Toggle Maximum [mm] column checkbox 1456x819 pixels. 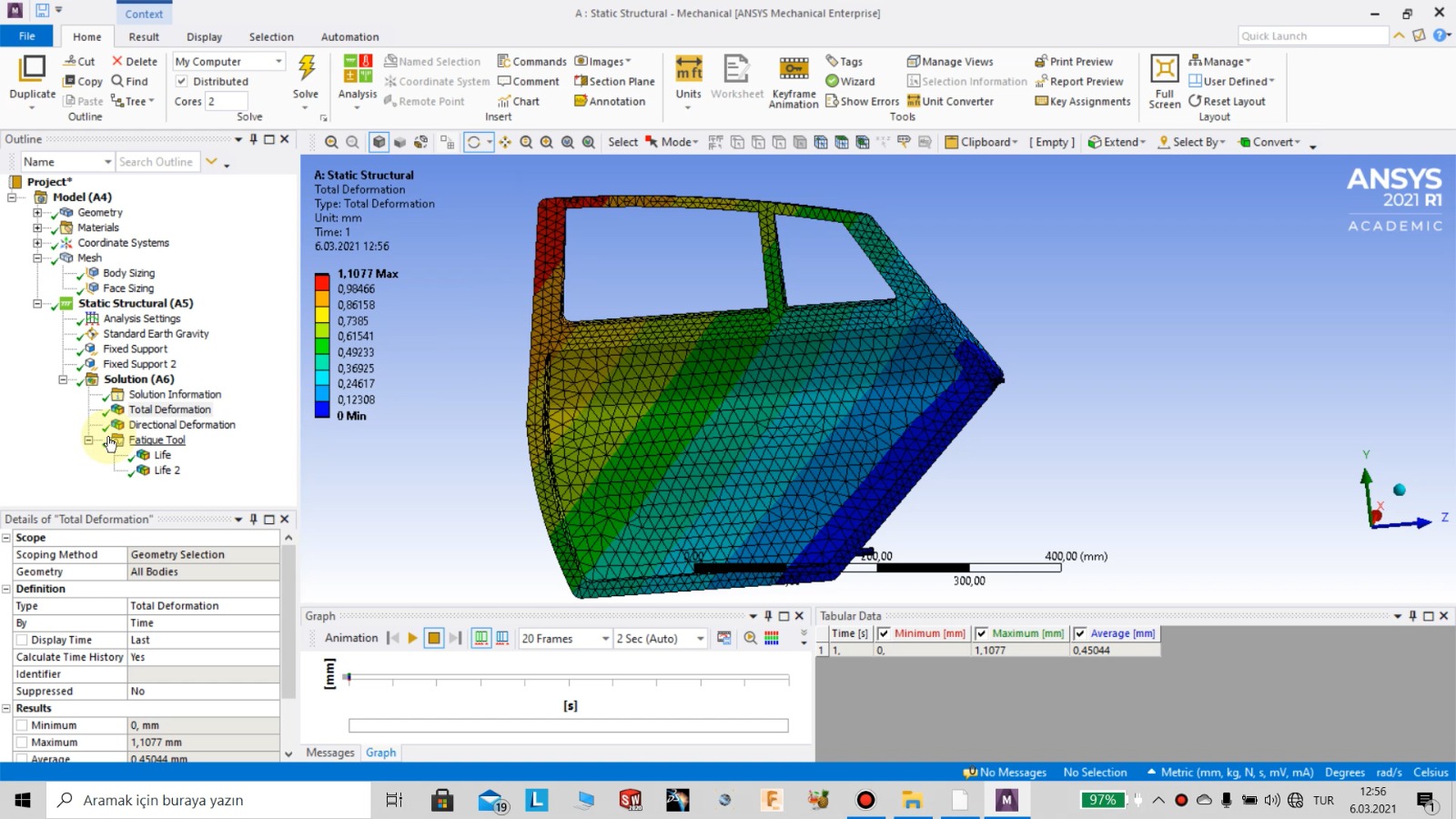tap(981, 633)
